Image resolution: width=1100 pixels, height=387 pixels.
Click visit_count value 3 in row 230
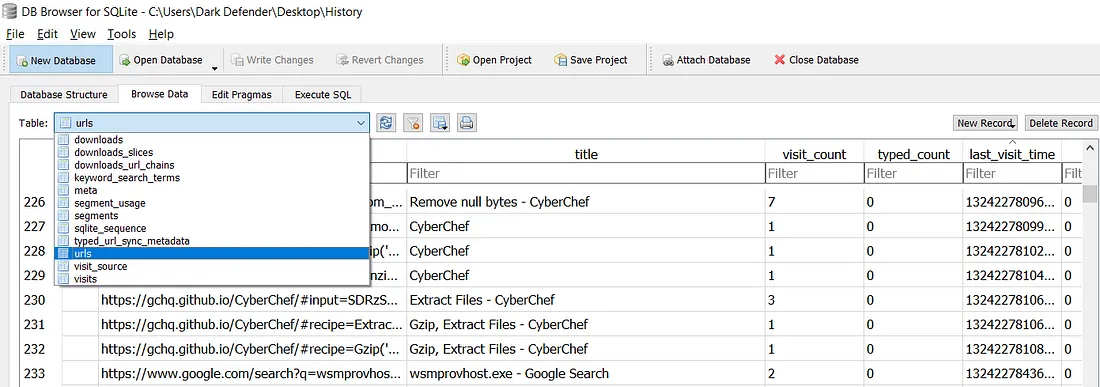click(x=814, y=300)
